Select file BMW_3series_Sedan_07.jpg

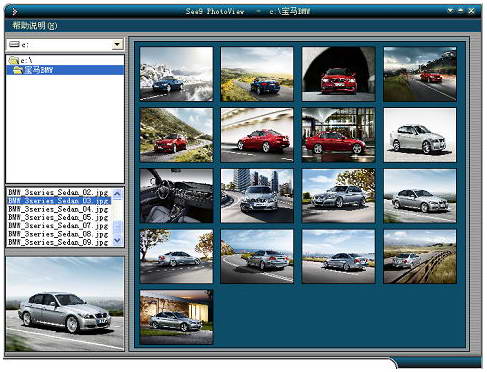[58, 226]
